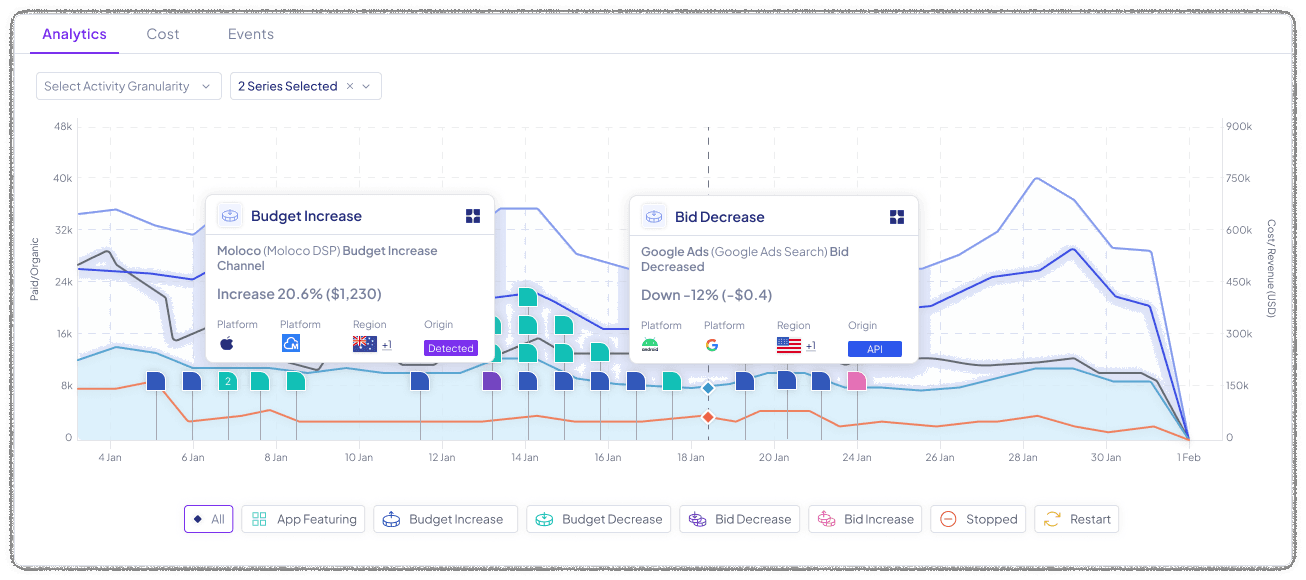
Task: Switch to the Cost tab
Action: pos(163,34)
